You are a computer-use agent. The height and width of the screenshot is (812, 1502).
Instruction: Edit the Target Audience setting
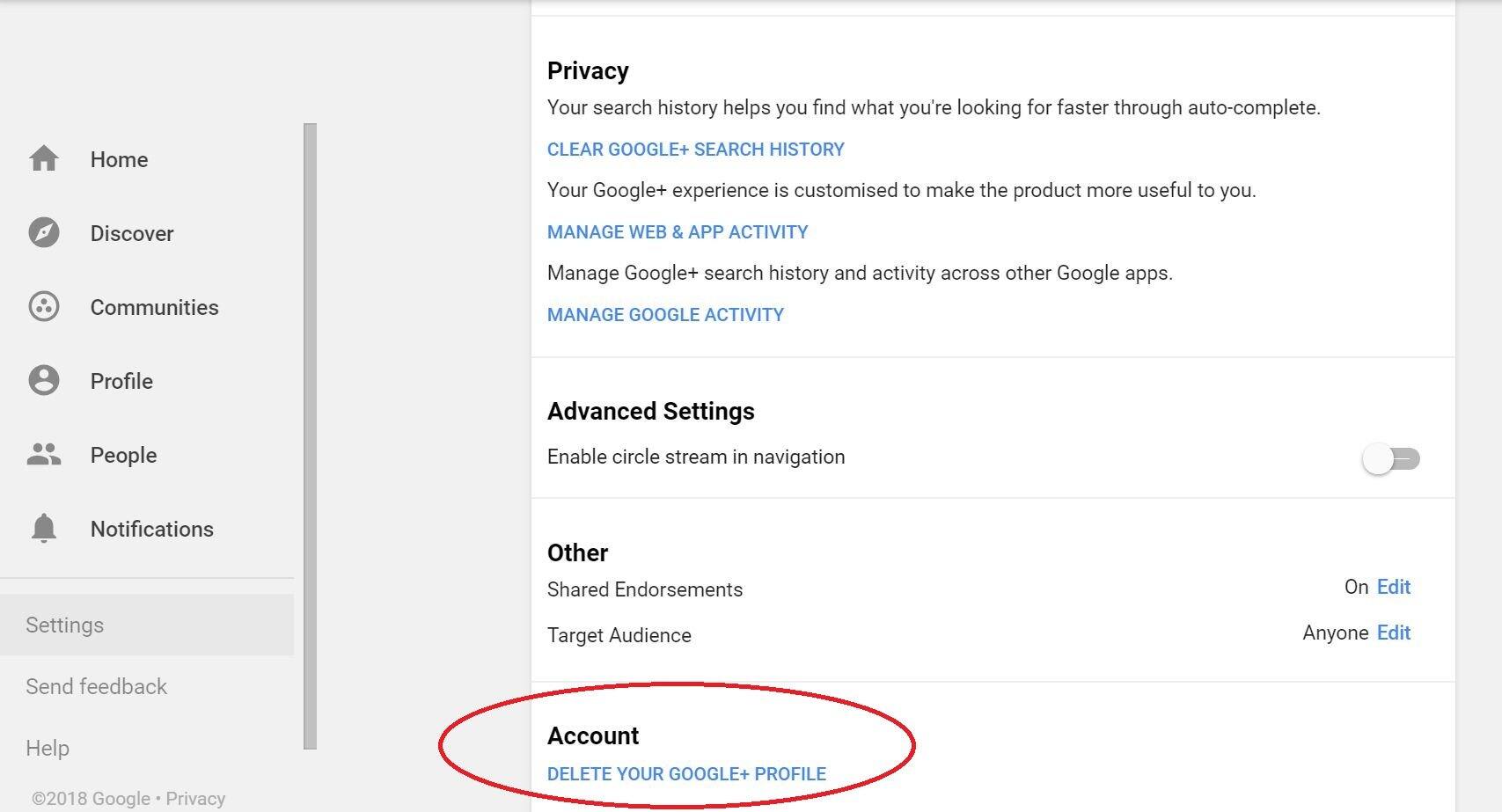[1395, 633]
